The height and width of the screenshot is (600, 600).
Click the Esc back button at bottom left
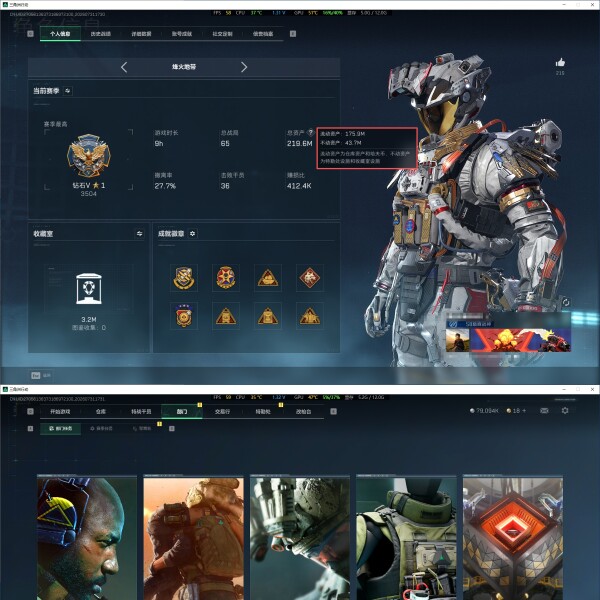(41, 375)
